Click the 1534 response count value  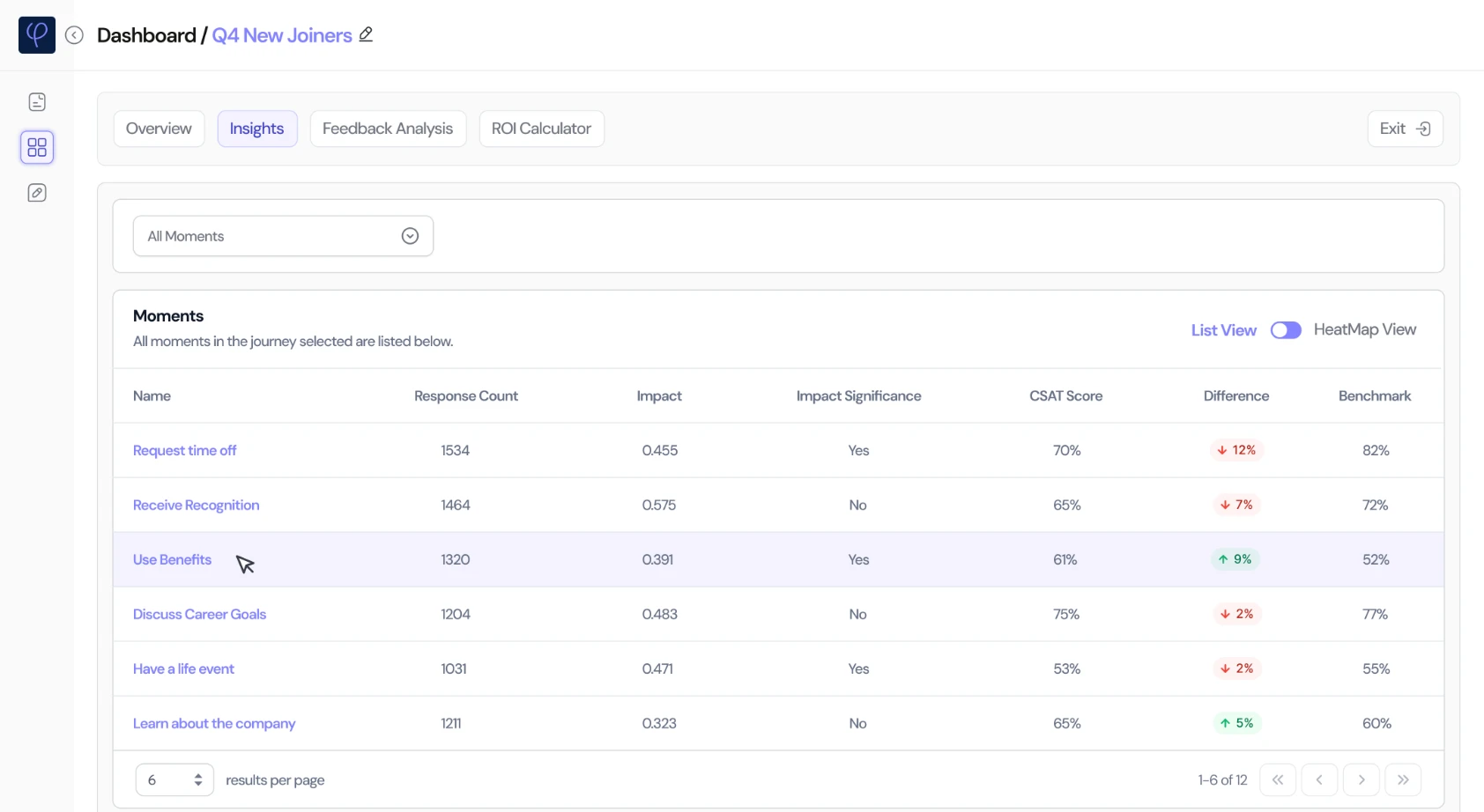[455, 450]
